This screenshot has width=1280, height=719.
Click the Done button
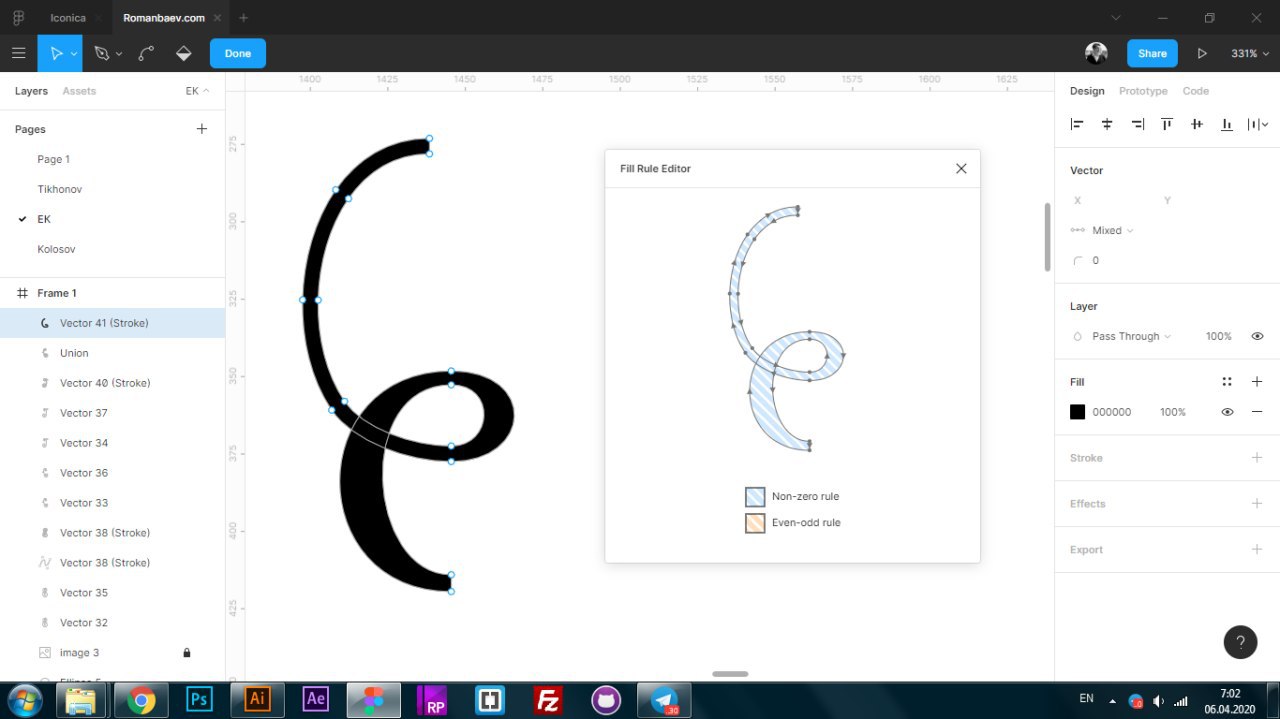(x=238, y=53)
